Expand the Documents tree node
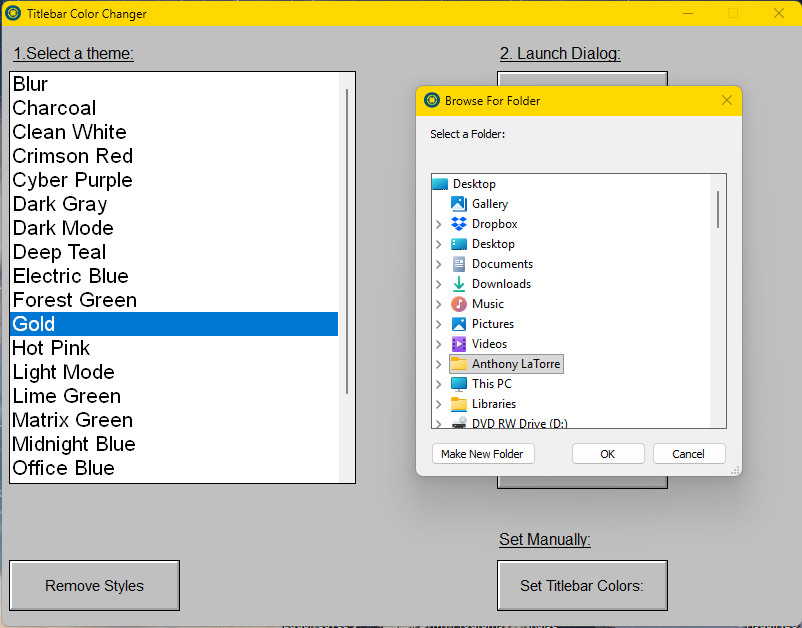 [x=438, y=264]
